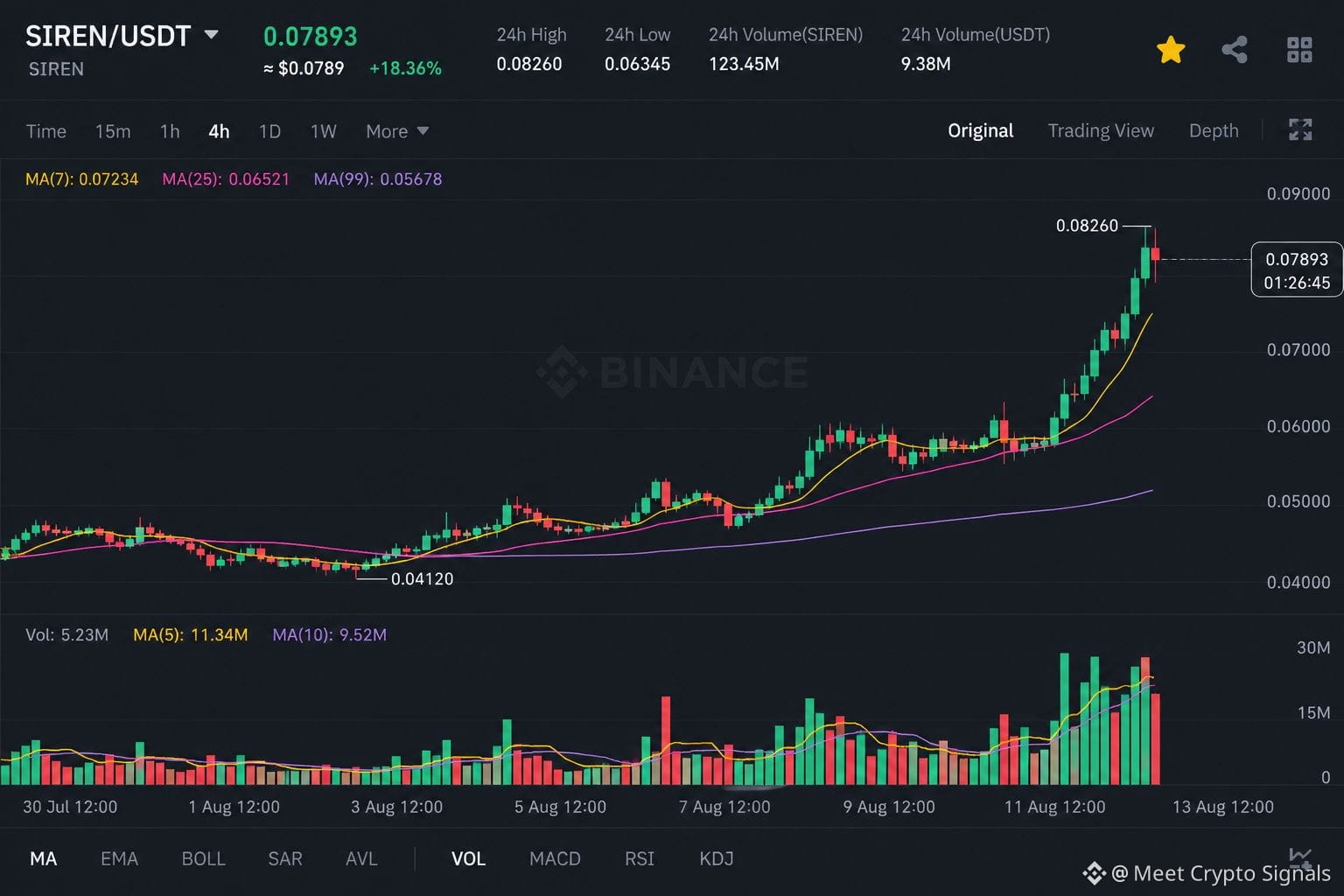The width and height of the screenshot is (1344, 896).
Task: Toggle the MA indicator
Action: 44,858
